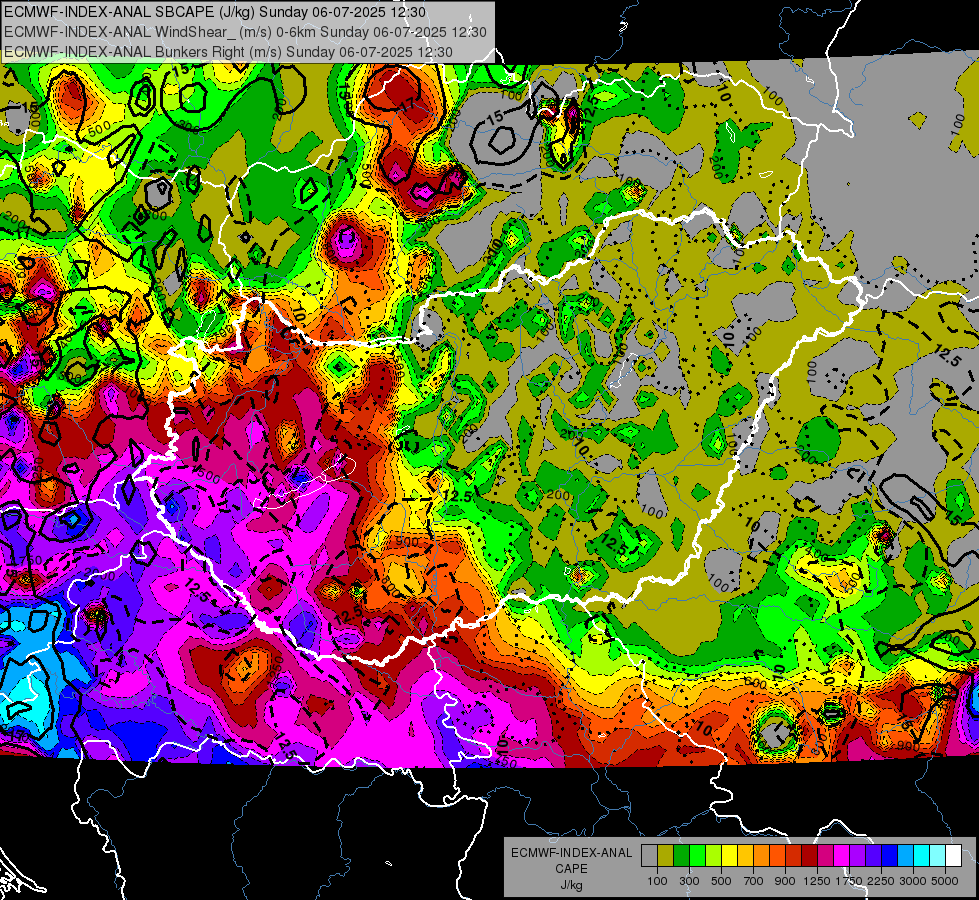Click the legend CAPE label

coord(571,868)
